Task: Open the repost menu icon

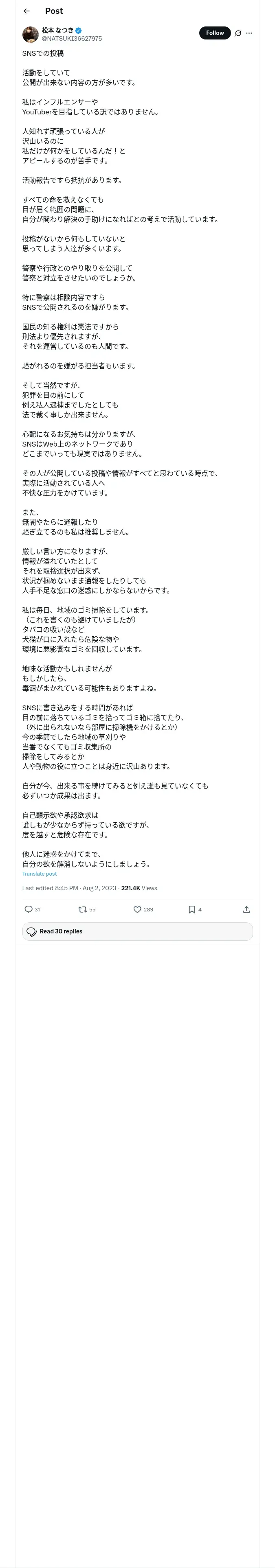Action: 82,909
